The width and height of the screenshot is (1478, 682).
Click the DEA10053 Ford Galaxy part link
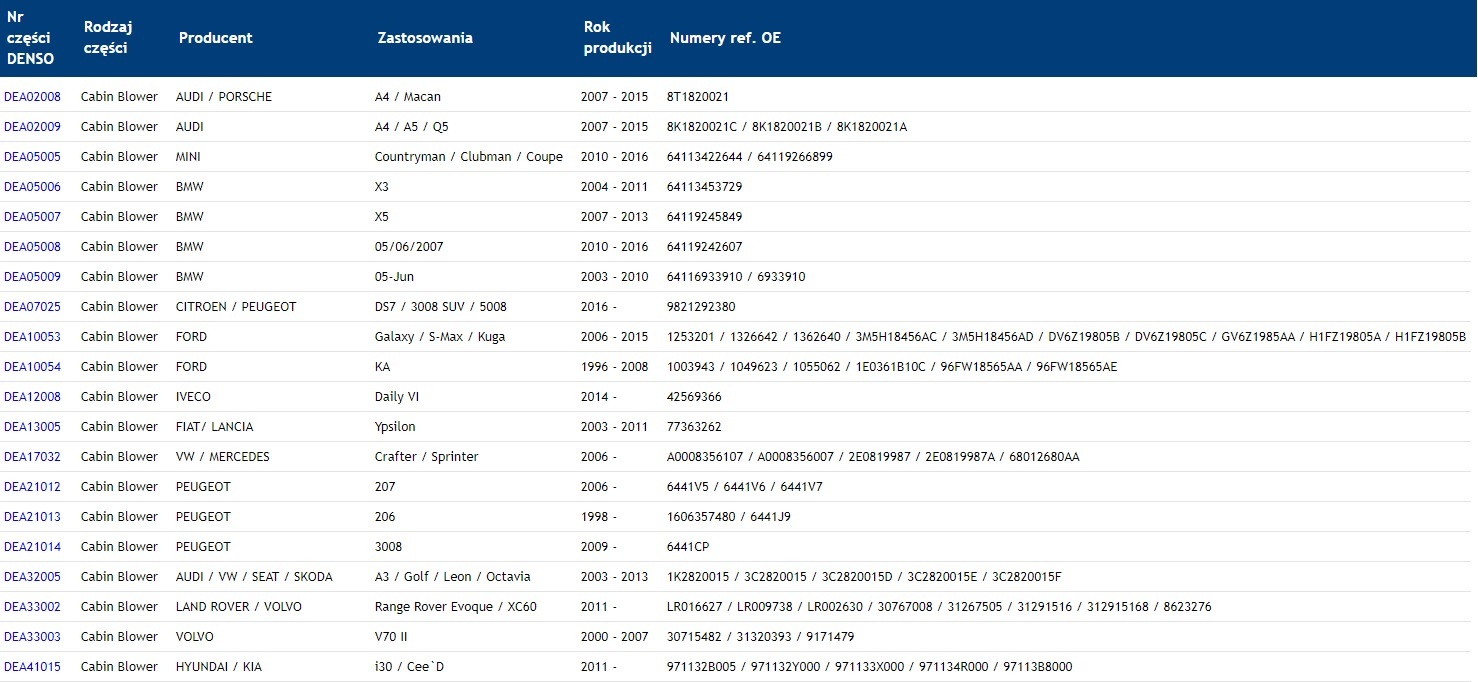[x=32, y=337]
